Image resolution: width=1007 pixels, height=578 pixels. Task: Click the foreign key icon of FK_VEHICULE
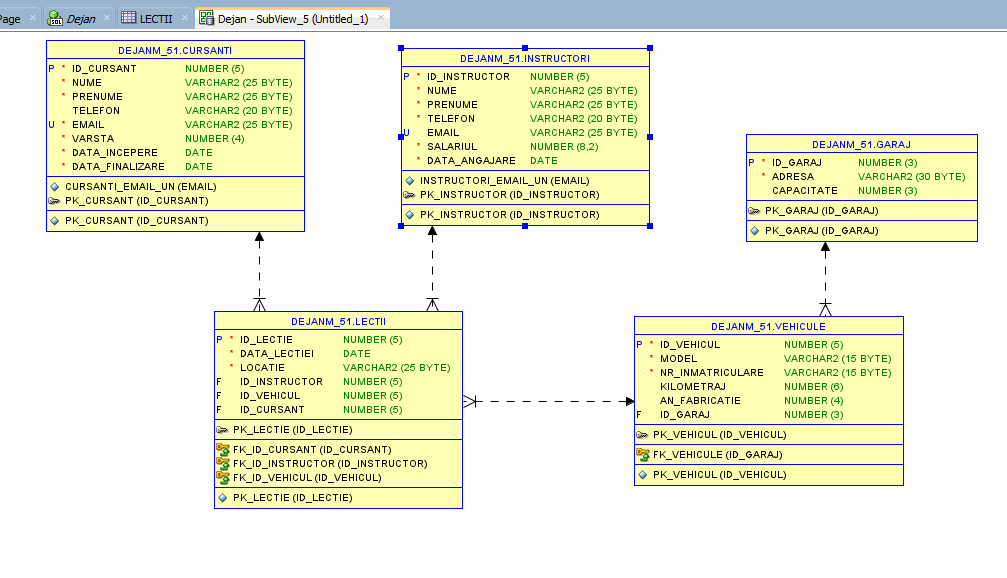coord(643,455)
